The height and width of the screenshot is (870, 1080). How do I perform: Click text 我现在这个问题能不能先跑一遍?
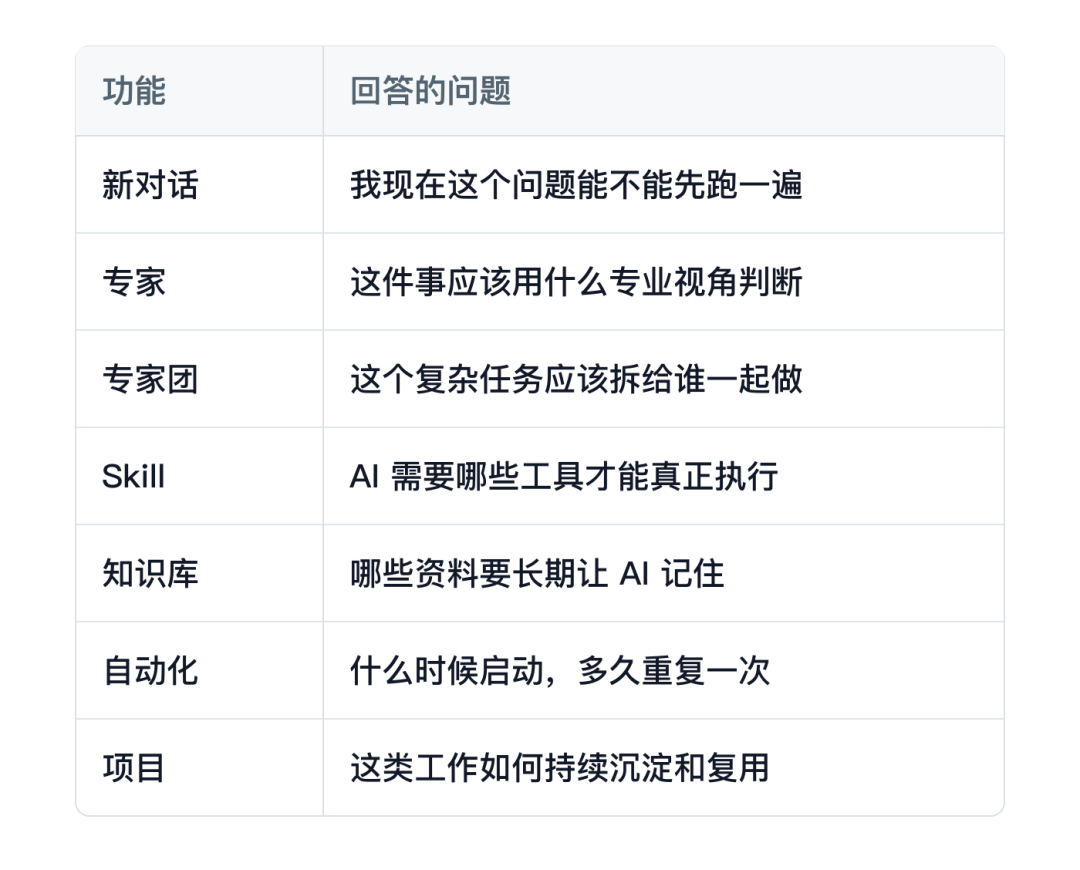(576, 185)
